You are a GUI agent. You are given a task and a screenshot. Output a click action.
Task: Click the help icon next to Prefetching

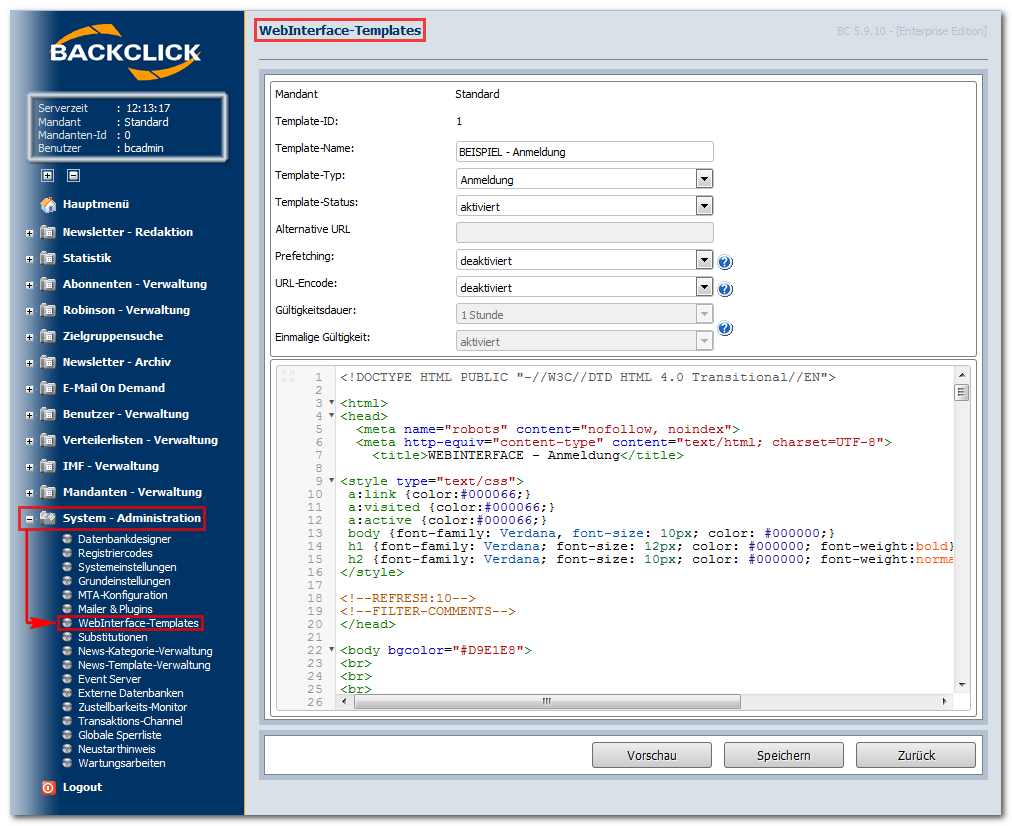(725, 263)
